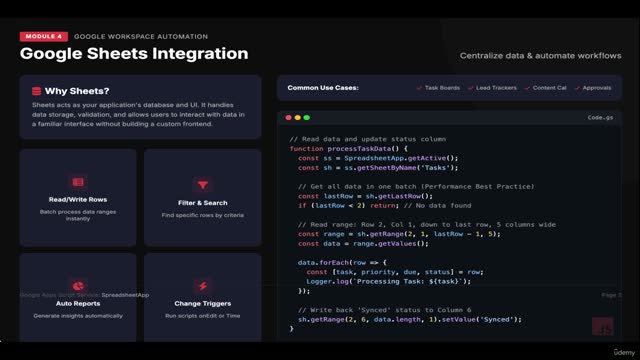This screenshot has height=360, width=640.
Task: Click the checkmark next to Lead Trackers
Action: pos(471,88)
